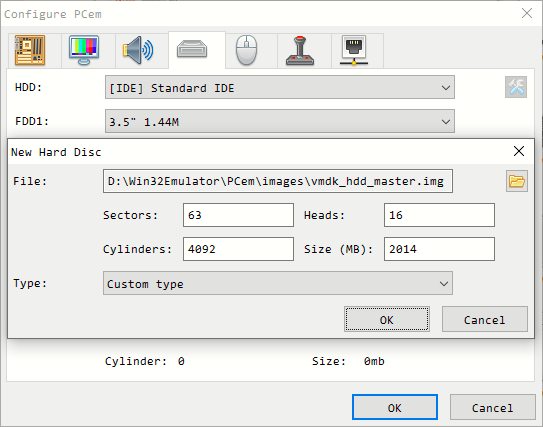Click the File path input field
543x427 pixels.
(278, 181)
